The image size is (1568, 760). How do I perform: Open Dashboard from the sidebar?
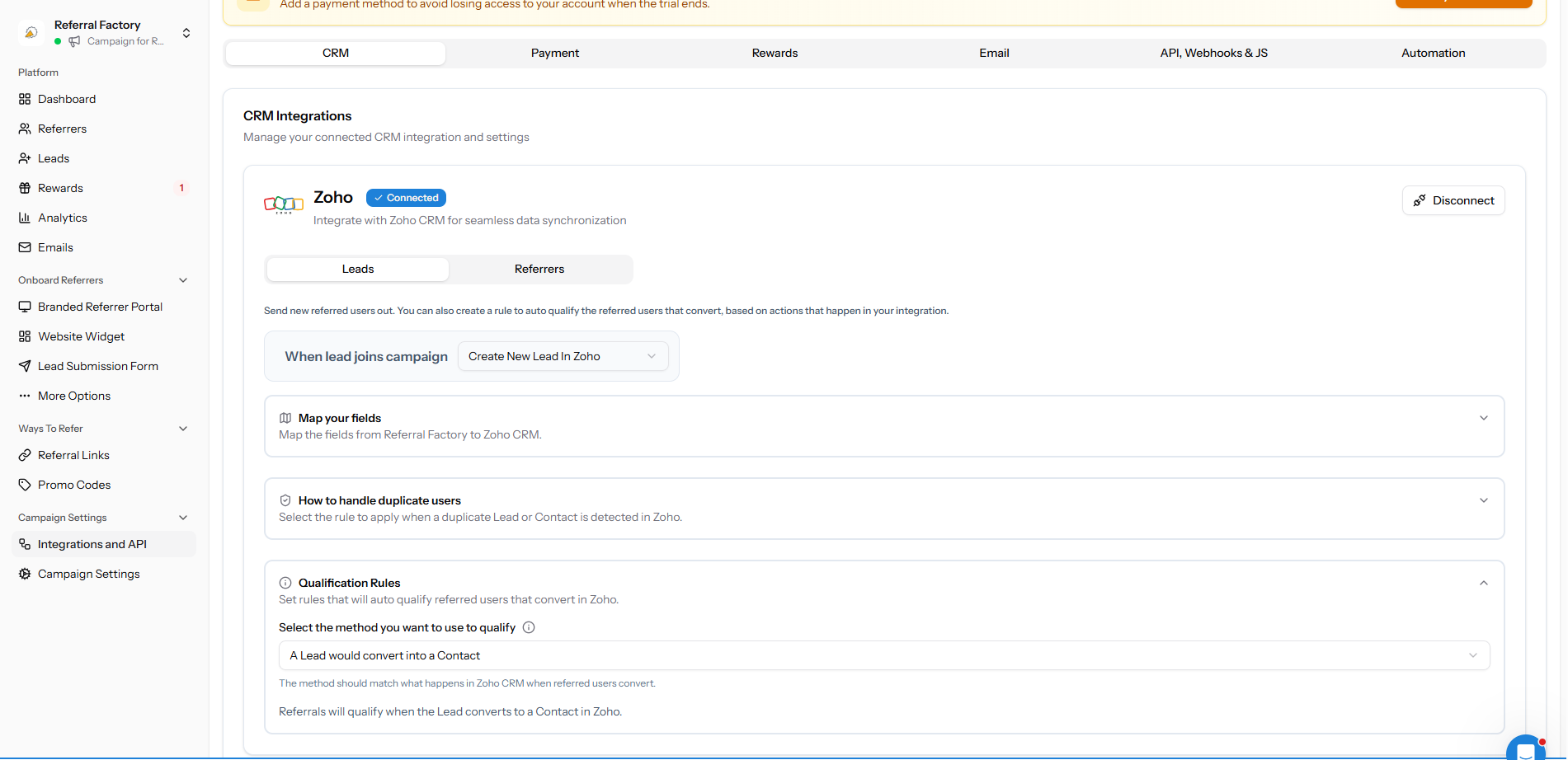(104, 99)
